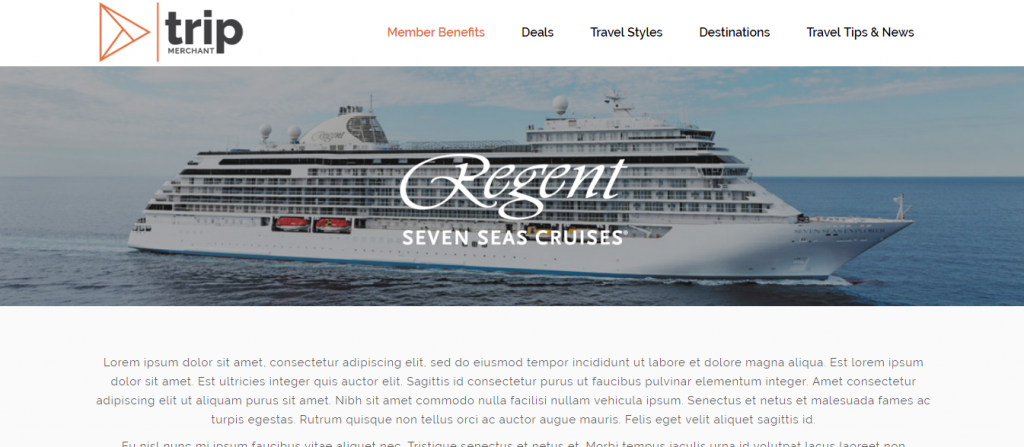
Task: Click the "trip" wordmark in the header
Action: (x=204, y=29)
